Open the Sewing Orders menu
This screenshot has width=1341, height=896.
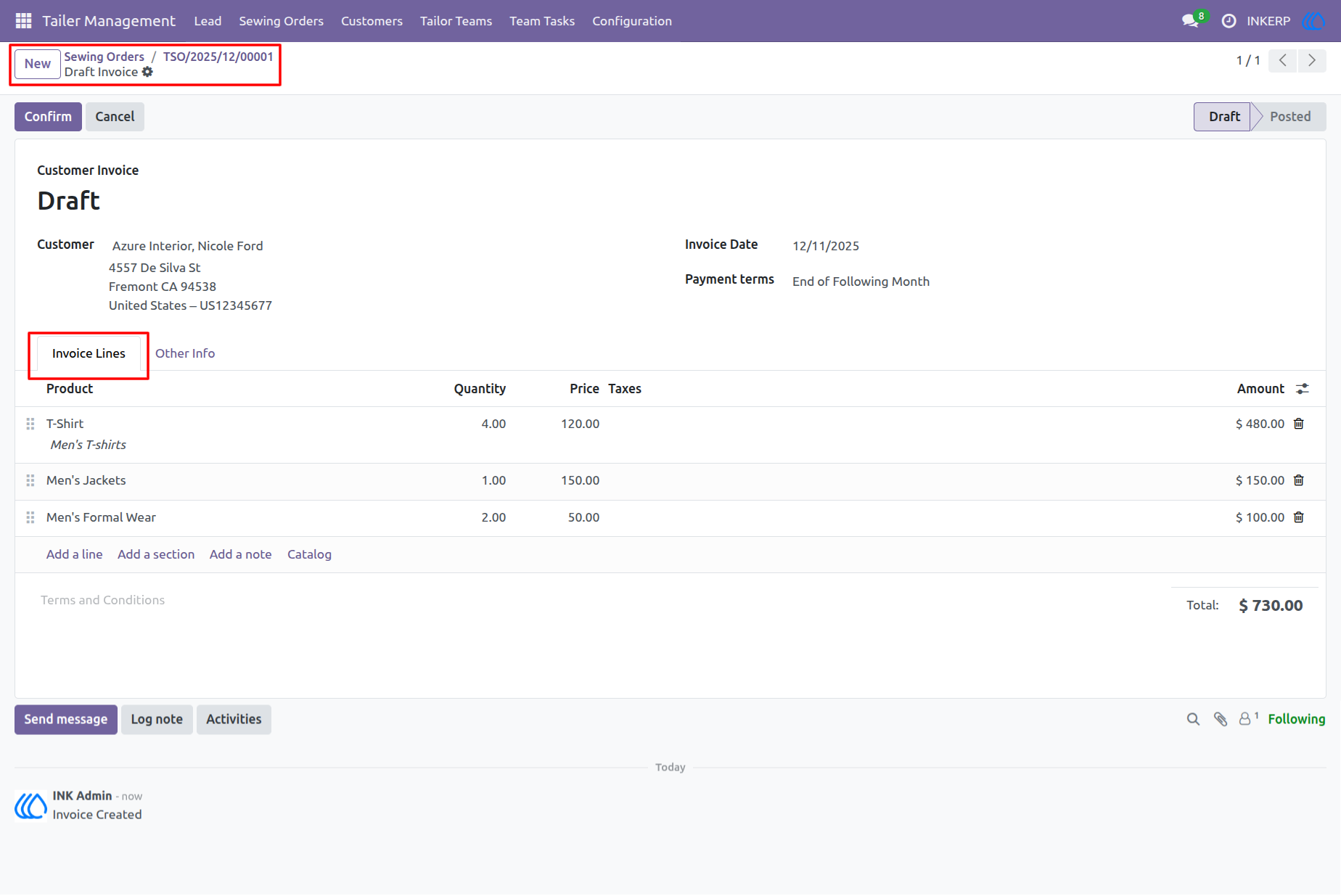coord(282,21)
